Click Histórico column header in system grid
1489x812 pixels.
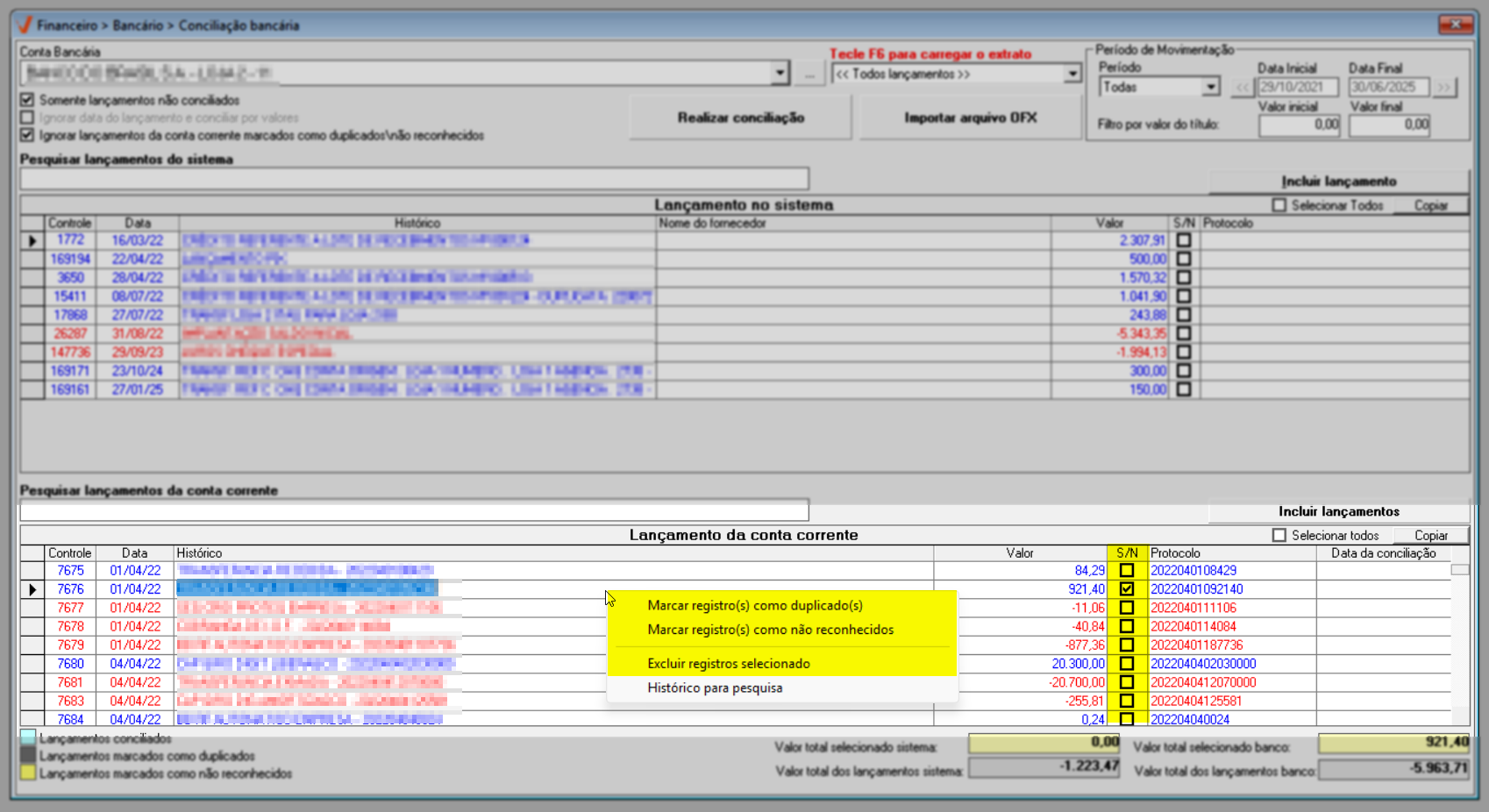point(417,224)
